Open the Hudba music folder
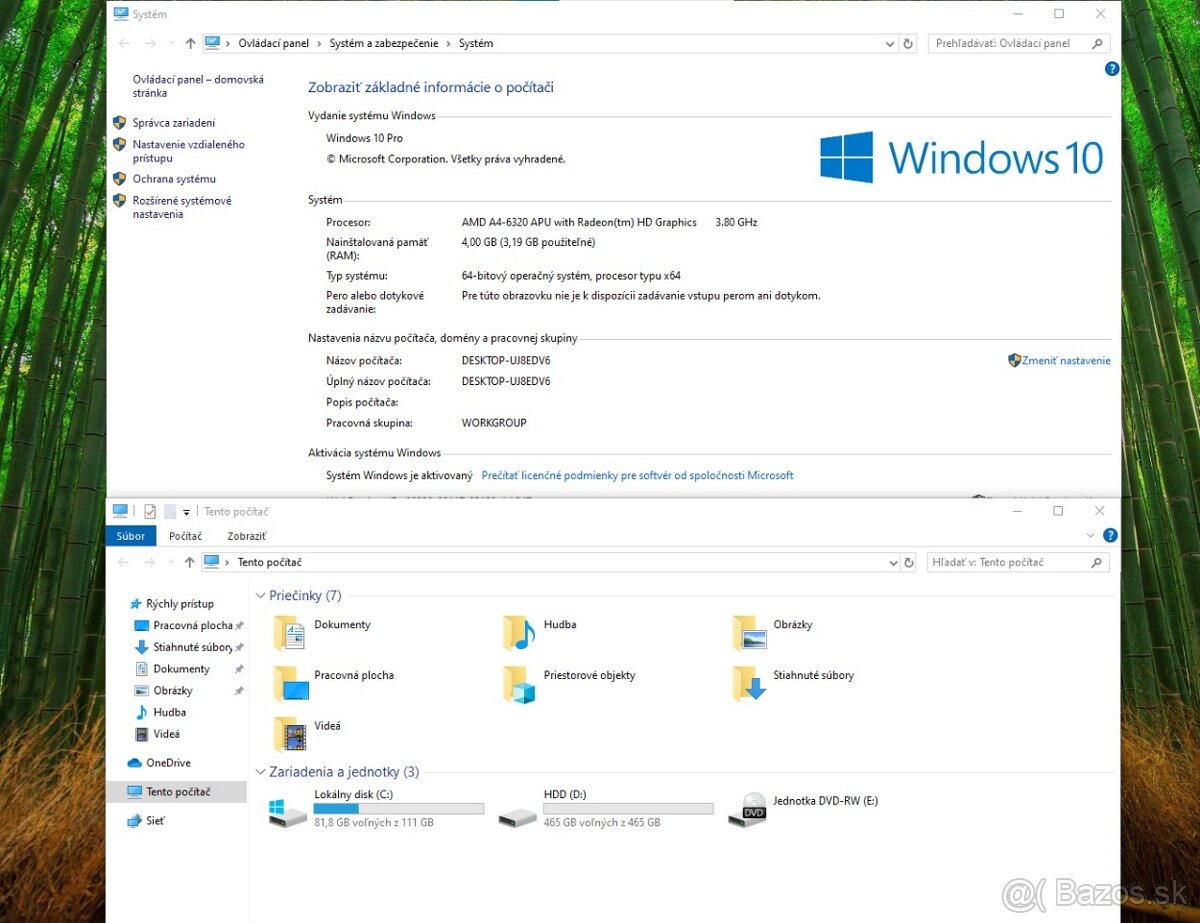 [x=519, y=633]
